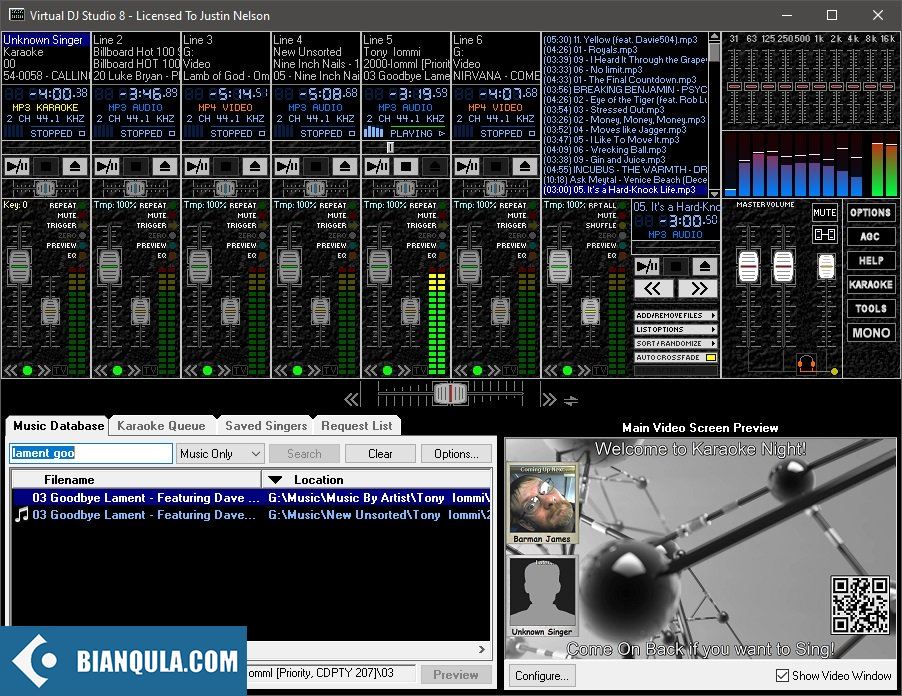Image resolution: width=902 pixels, height=696 pixels.
Task: Open the Music Only dropdown
Action: pyautogui.click(x=220, y=454)
